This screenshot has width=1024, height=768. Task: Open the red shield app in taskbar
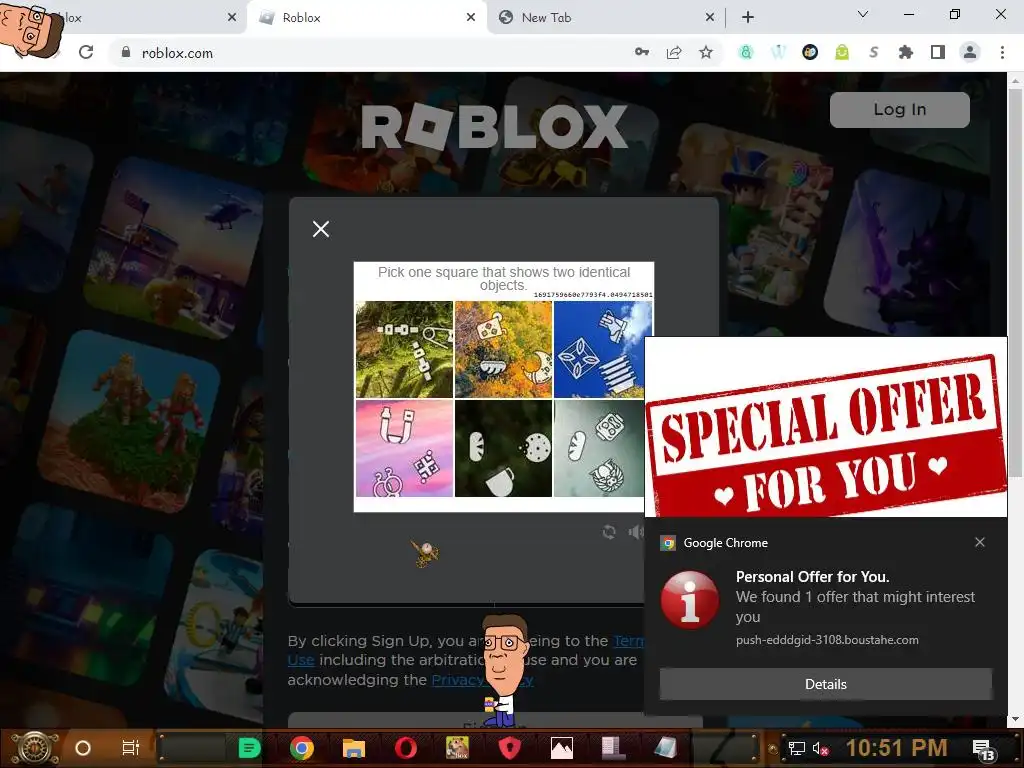point(510,748)
